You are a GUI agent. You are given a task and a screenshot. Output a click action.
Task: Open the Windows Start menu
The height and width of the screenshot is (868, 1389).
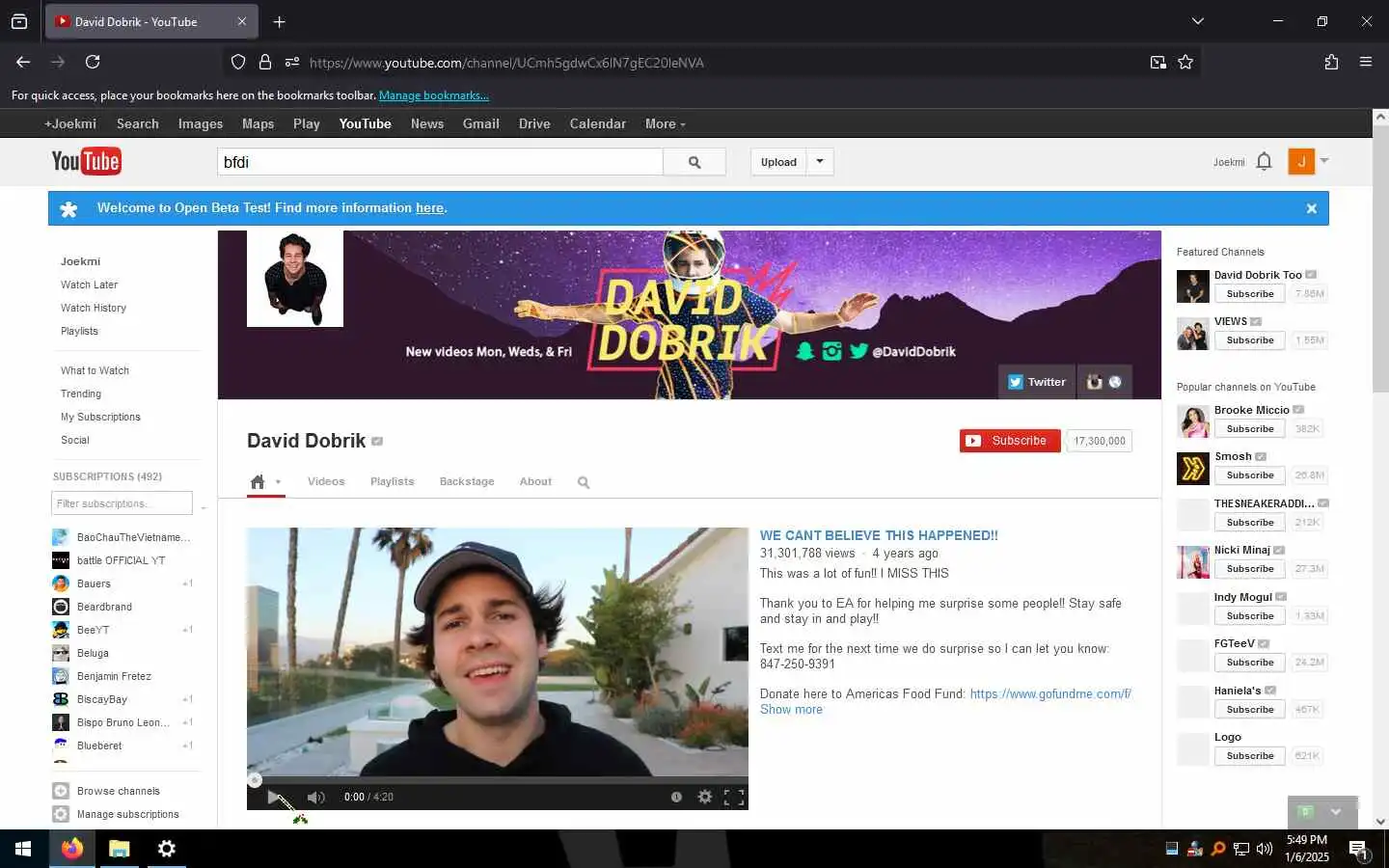coord(23,849)
